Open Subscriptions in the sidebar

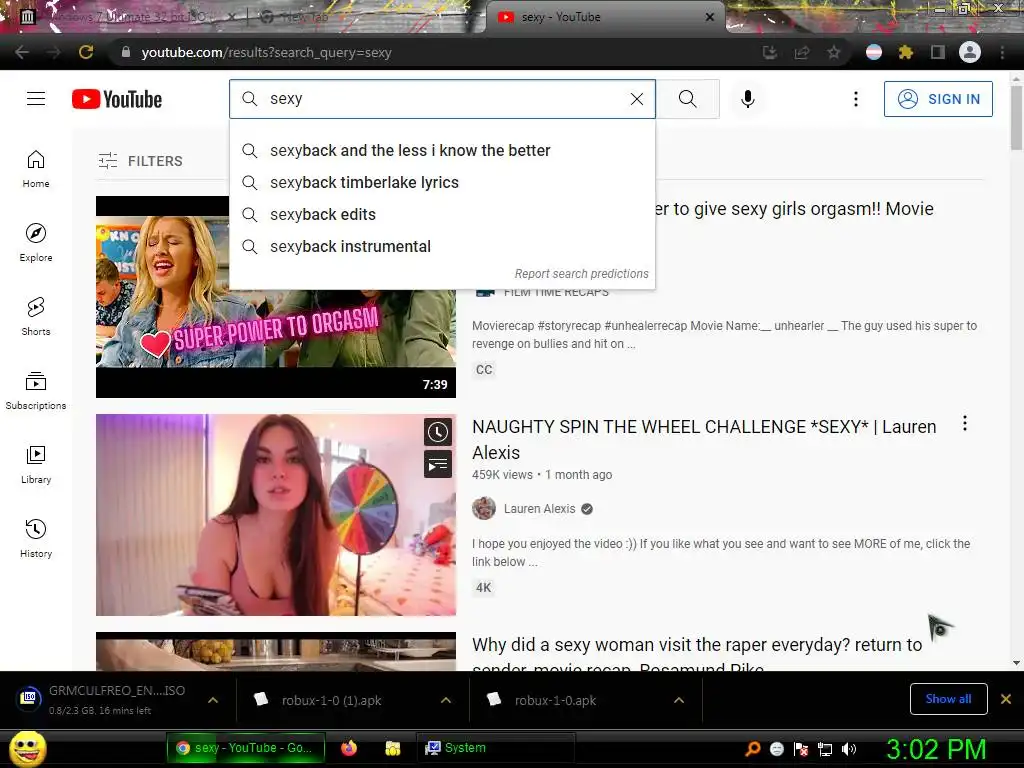(x=36, y=391)
